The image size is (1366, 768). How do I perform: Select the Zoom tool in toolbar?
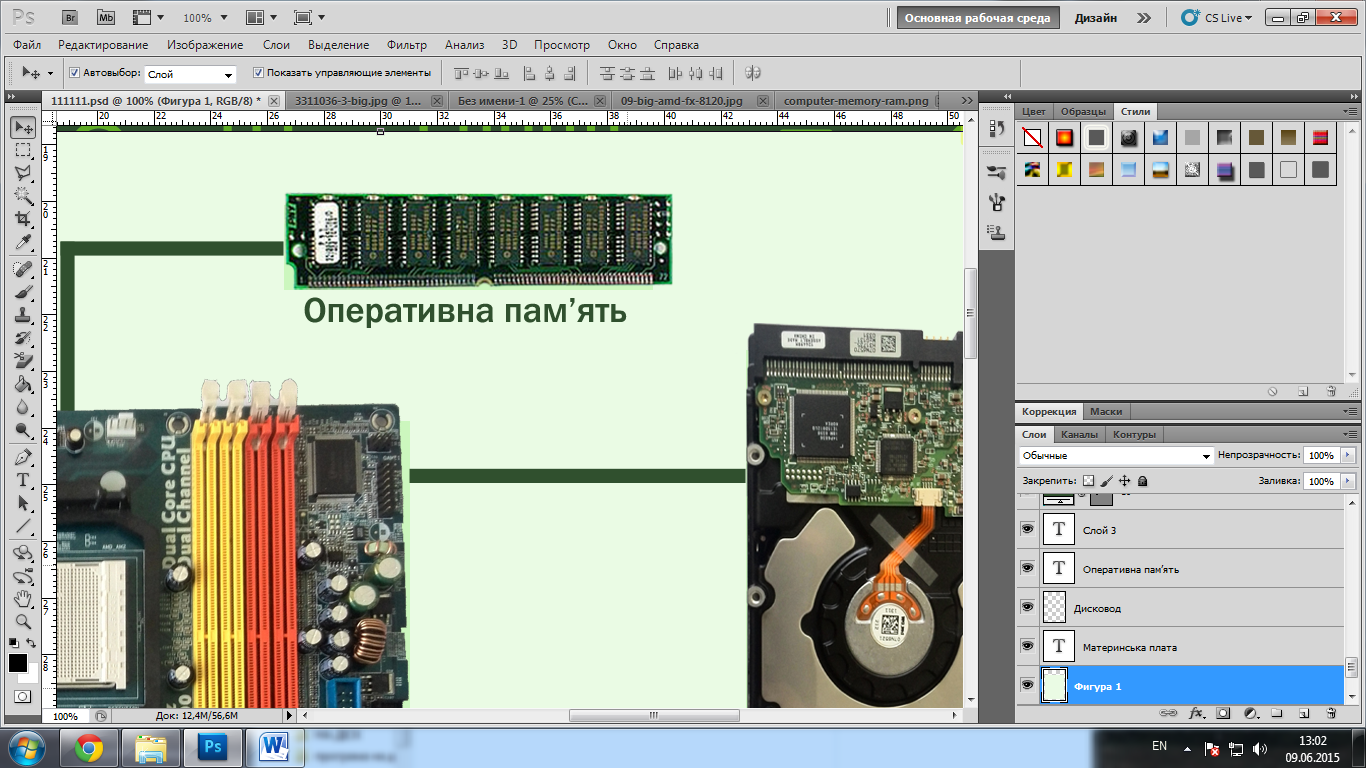22,623
